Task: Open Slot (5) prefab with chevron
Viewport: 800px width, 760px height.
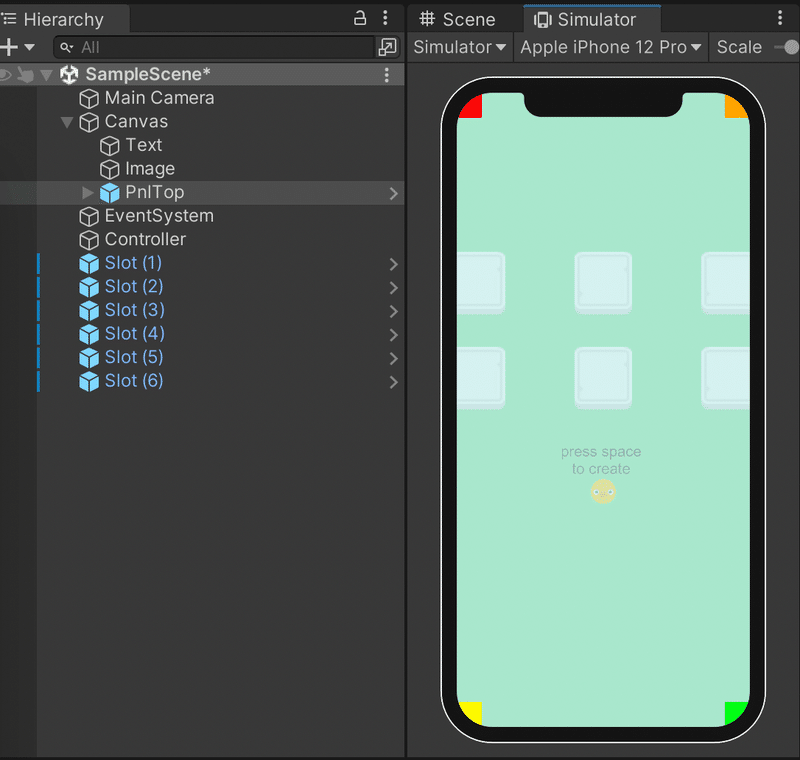Action: pyautogui.click(x=393, y=359)
